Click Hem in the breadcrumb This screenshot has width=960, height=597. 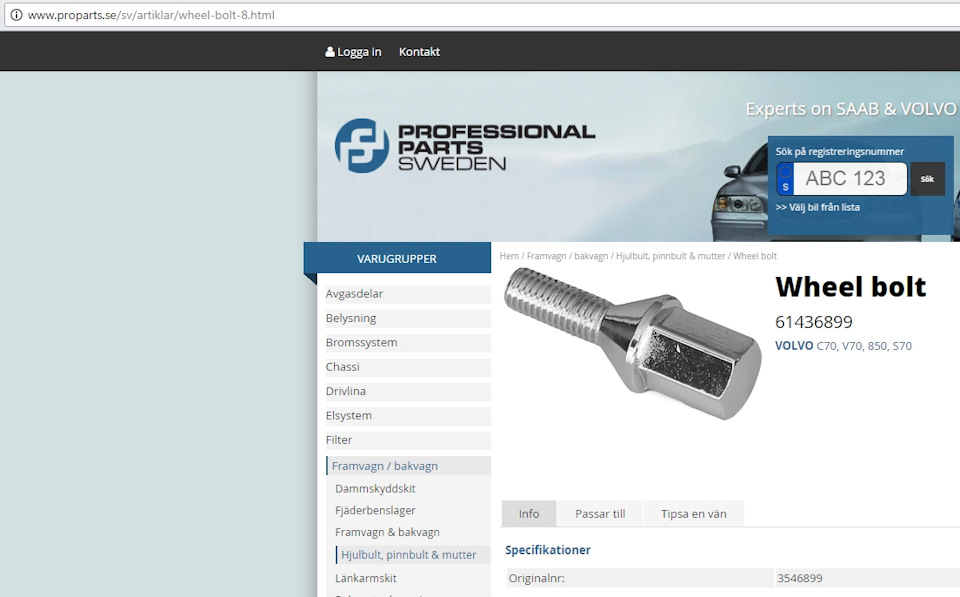(509, 256)
